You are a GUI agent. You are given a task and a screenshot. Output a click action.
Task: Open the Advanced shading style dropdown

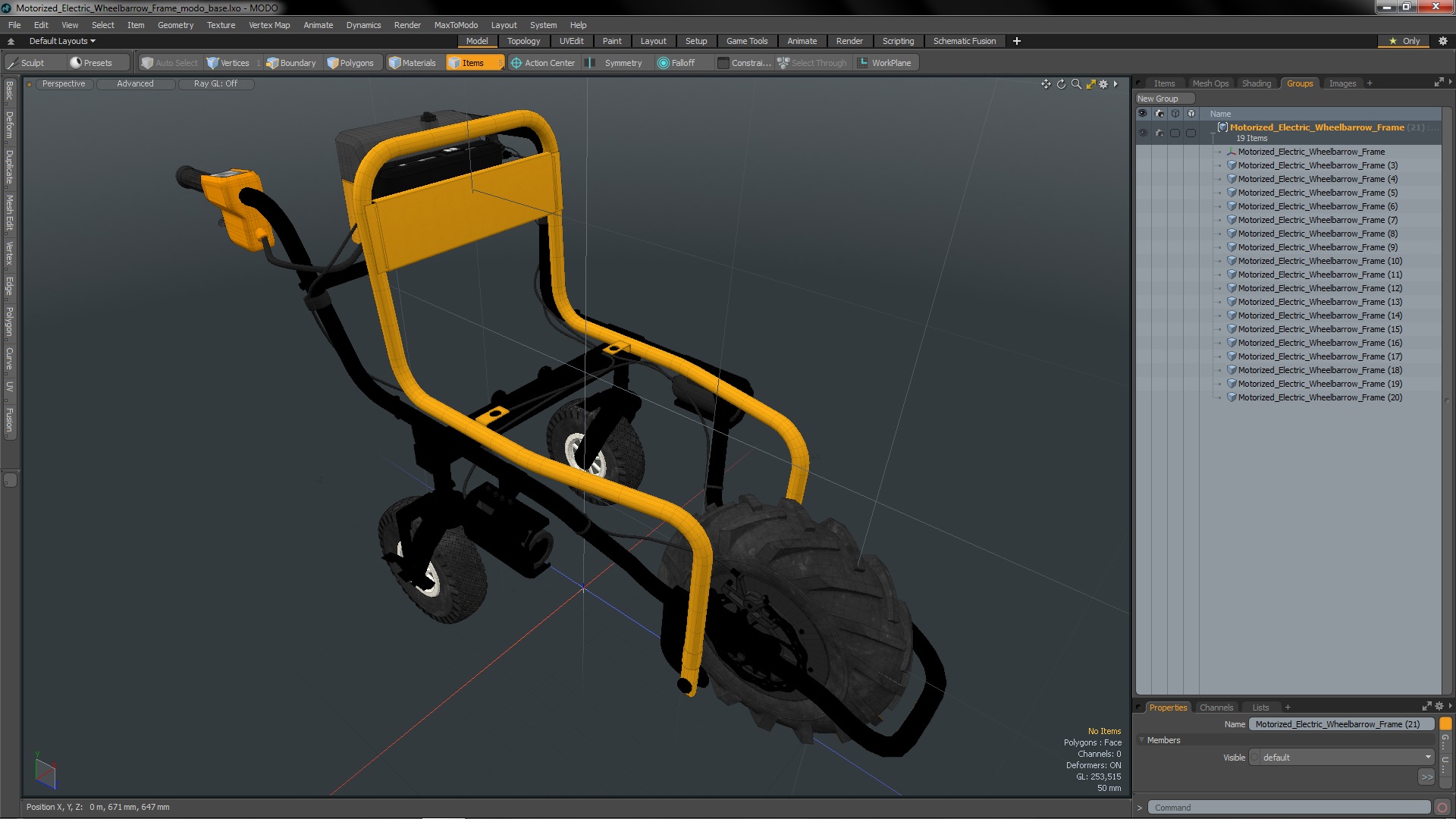point(135,84)
